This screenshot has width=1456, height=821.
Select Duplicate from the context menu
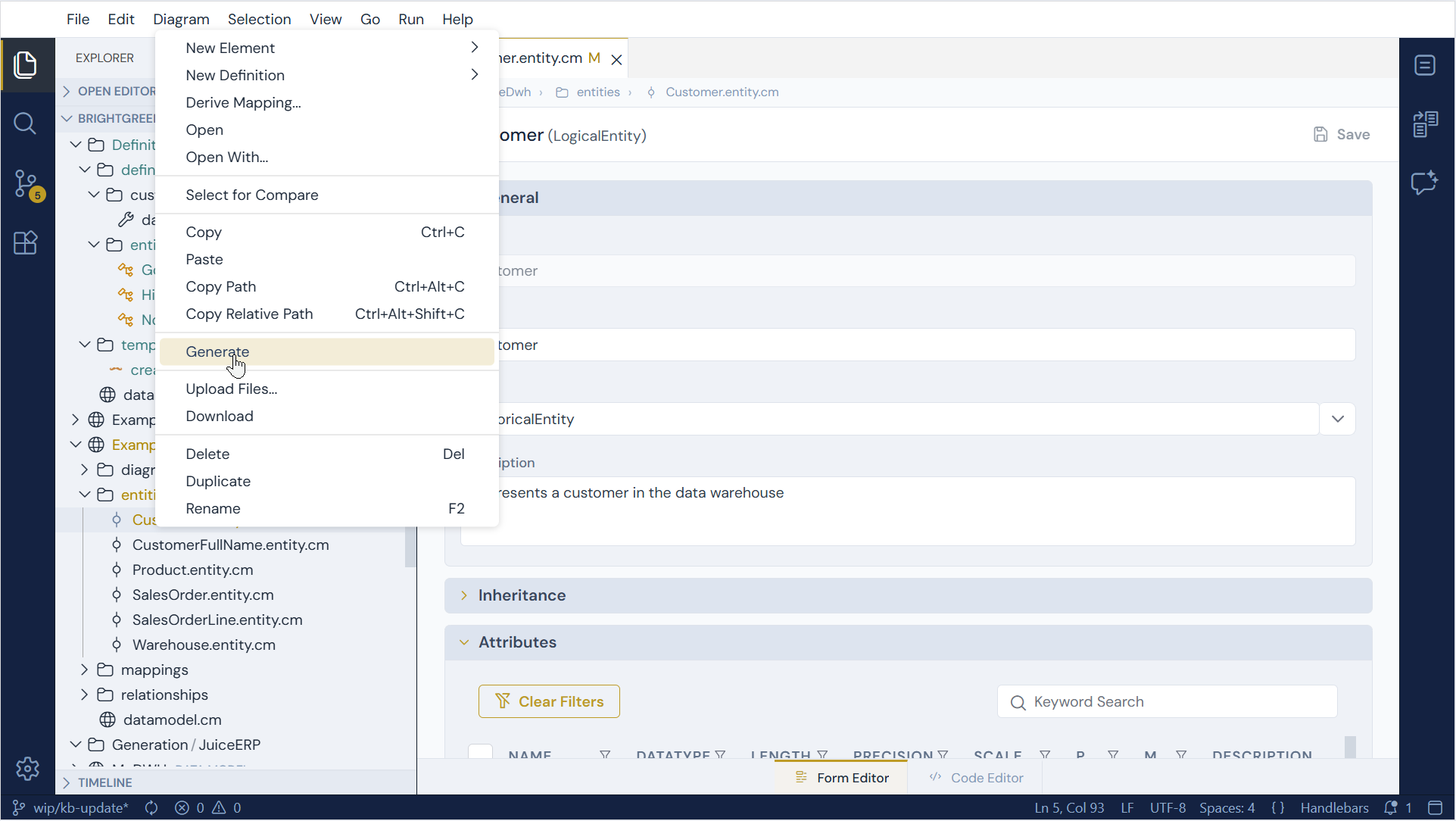(327, 481)
